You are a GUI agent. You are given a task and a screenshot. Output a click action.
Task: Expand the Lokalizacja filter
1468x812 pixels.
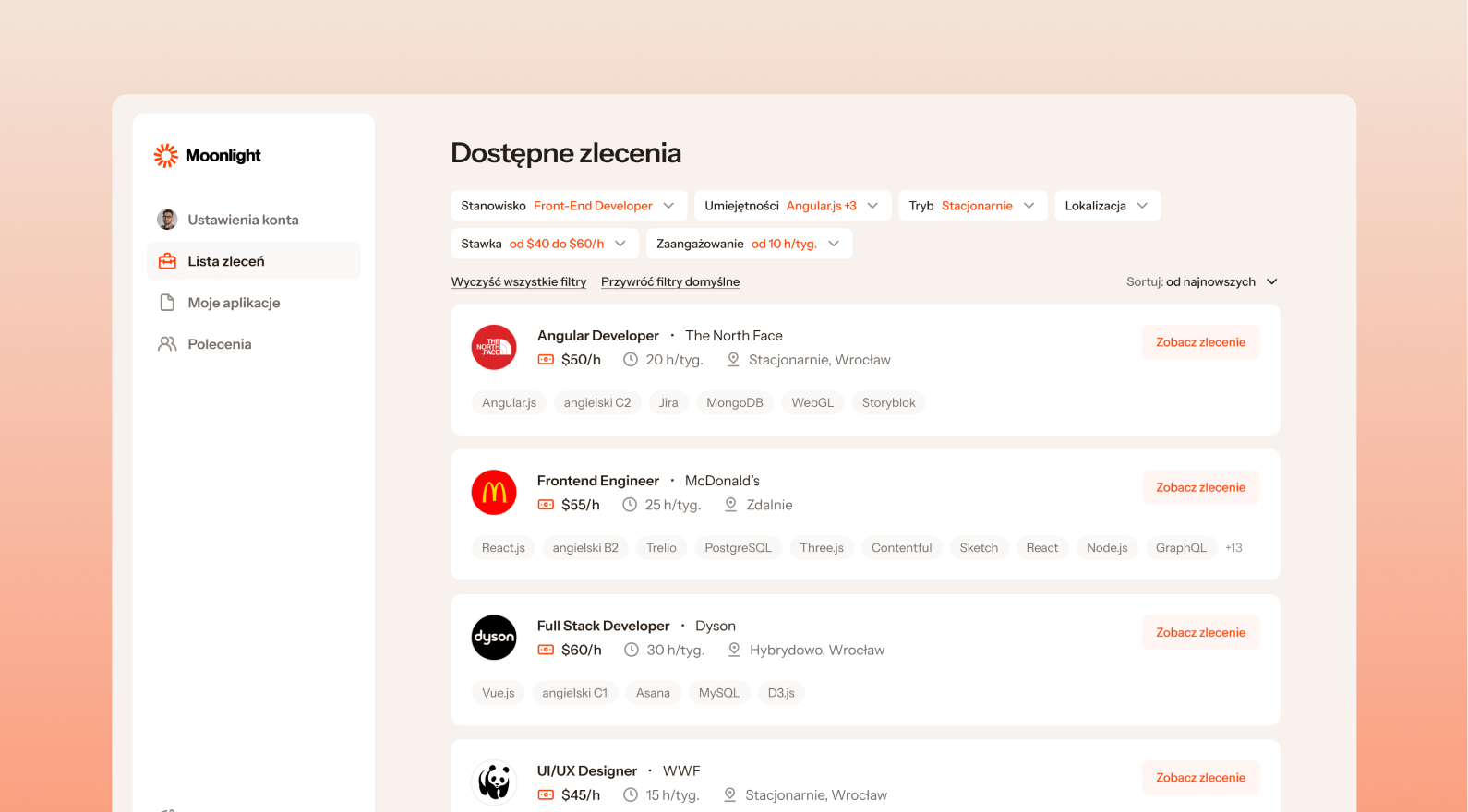[x=1107, y=206]
